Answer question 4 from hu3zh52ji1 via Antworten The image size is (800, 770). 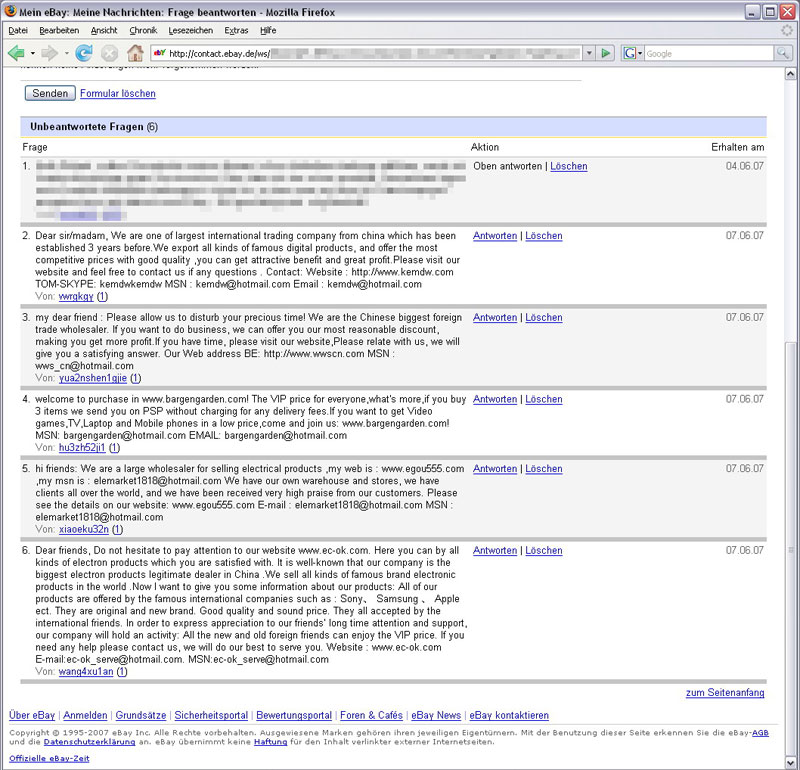click(x=495, y=399)
